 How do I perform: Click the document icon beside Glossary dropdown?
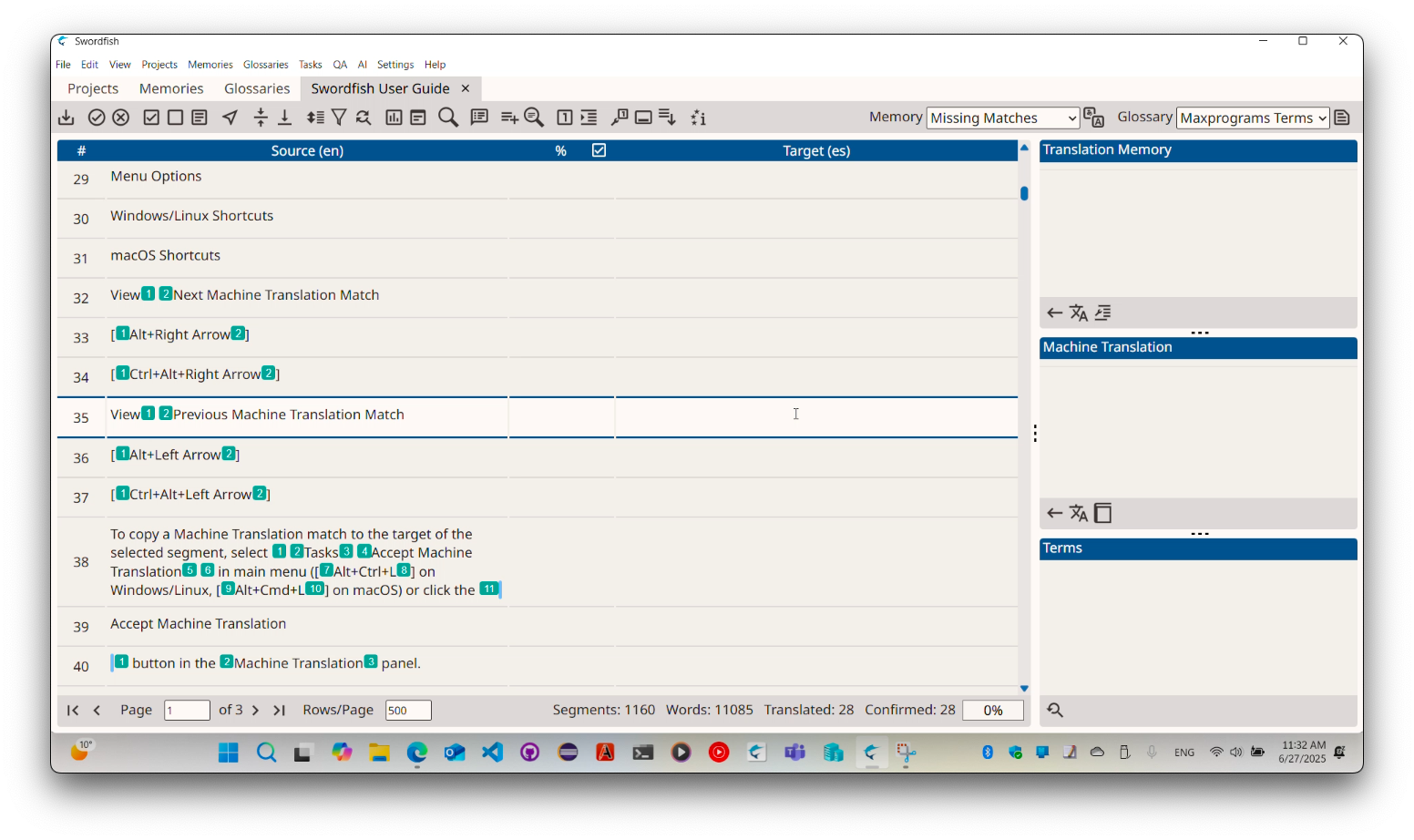[1342, 118]
